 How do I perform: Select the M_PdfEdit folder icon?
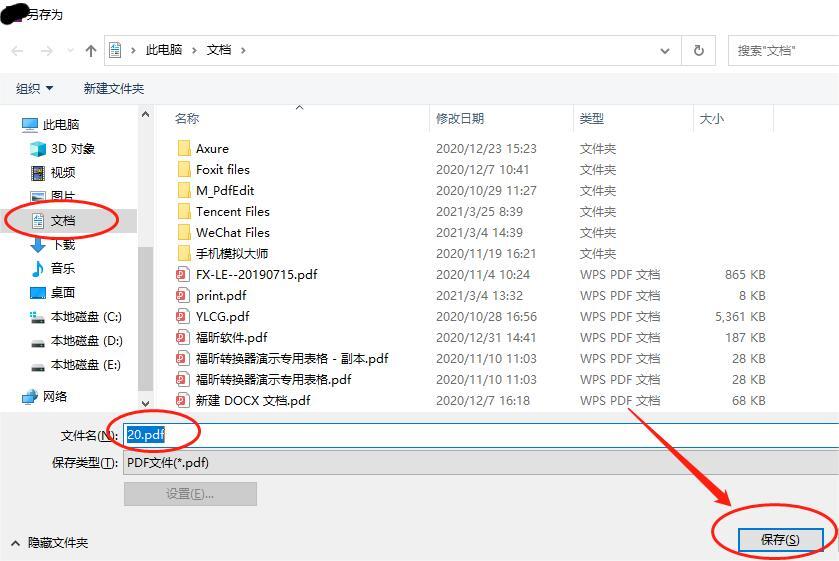[184, 191]
